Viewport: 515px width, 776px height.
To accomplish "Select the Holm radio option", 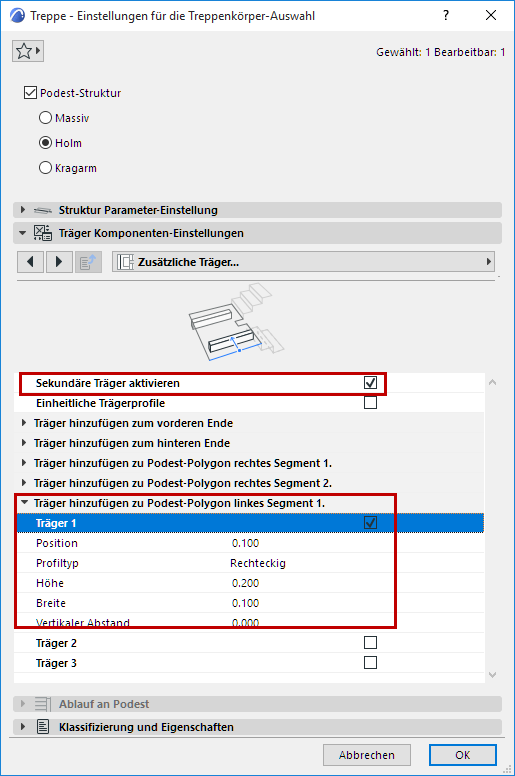I will tap(45, 143).
